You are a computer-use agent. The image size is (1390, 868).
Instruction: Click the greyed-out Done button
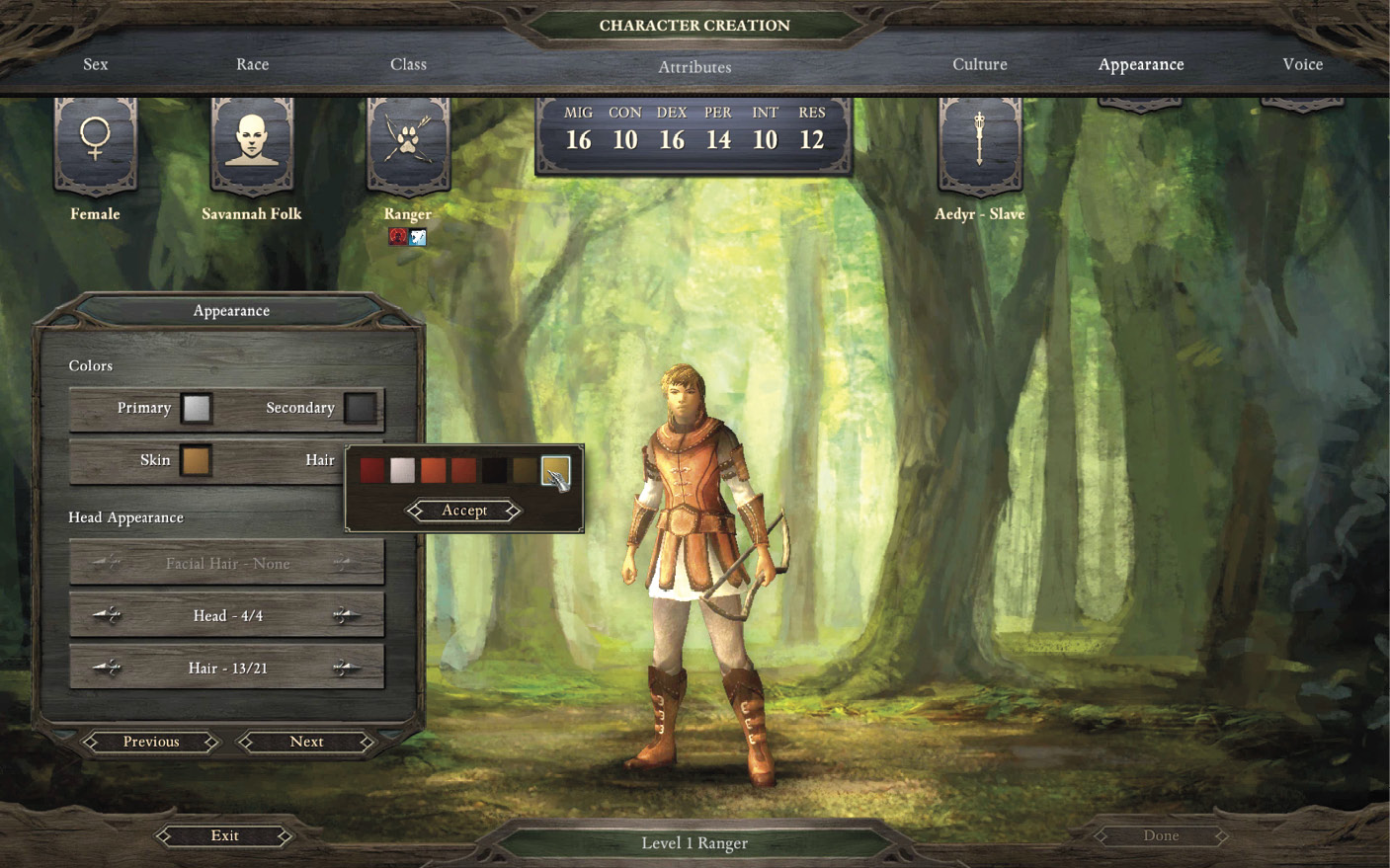click(x=1161, y=835)
